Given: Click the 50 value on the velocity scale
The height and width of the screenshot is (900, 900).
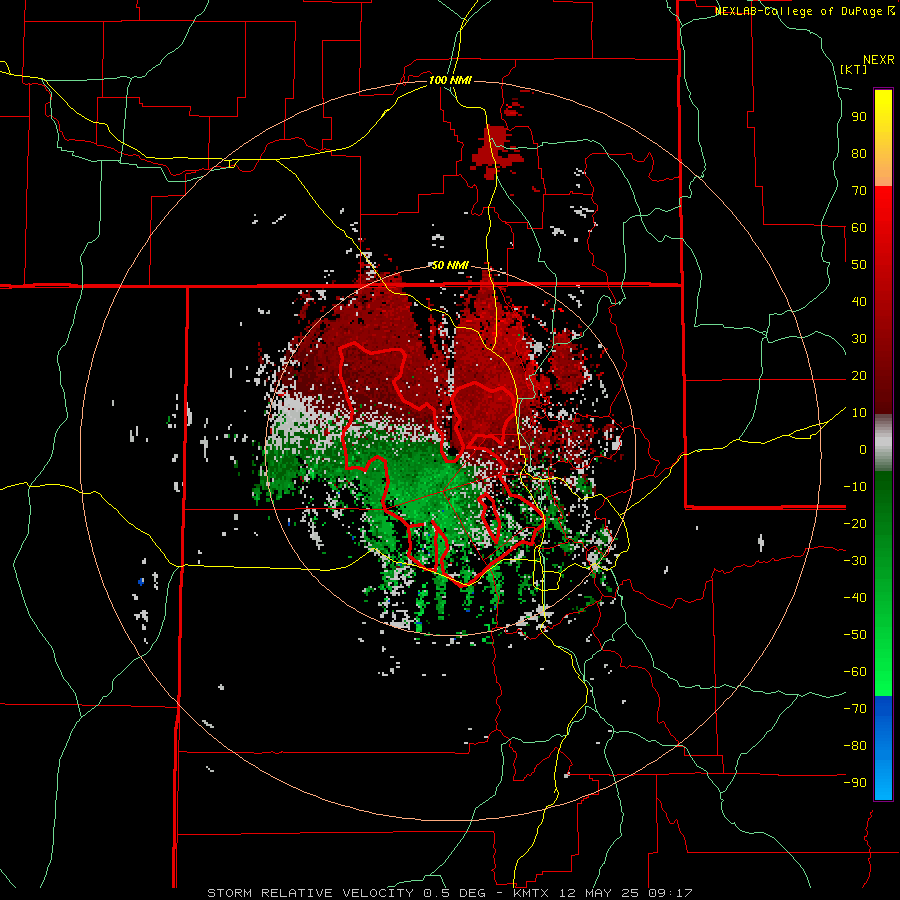Looking at the screenshot, I should click(859, 265).
